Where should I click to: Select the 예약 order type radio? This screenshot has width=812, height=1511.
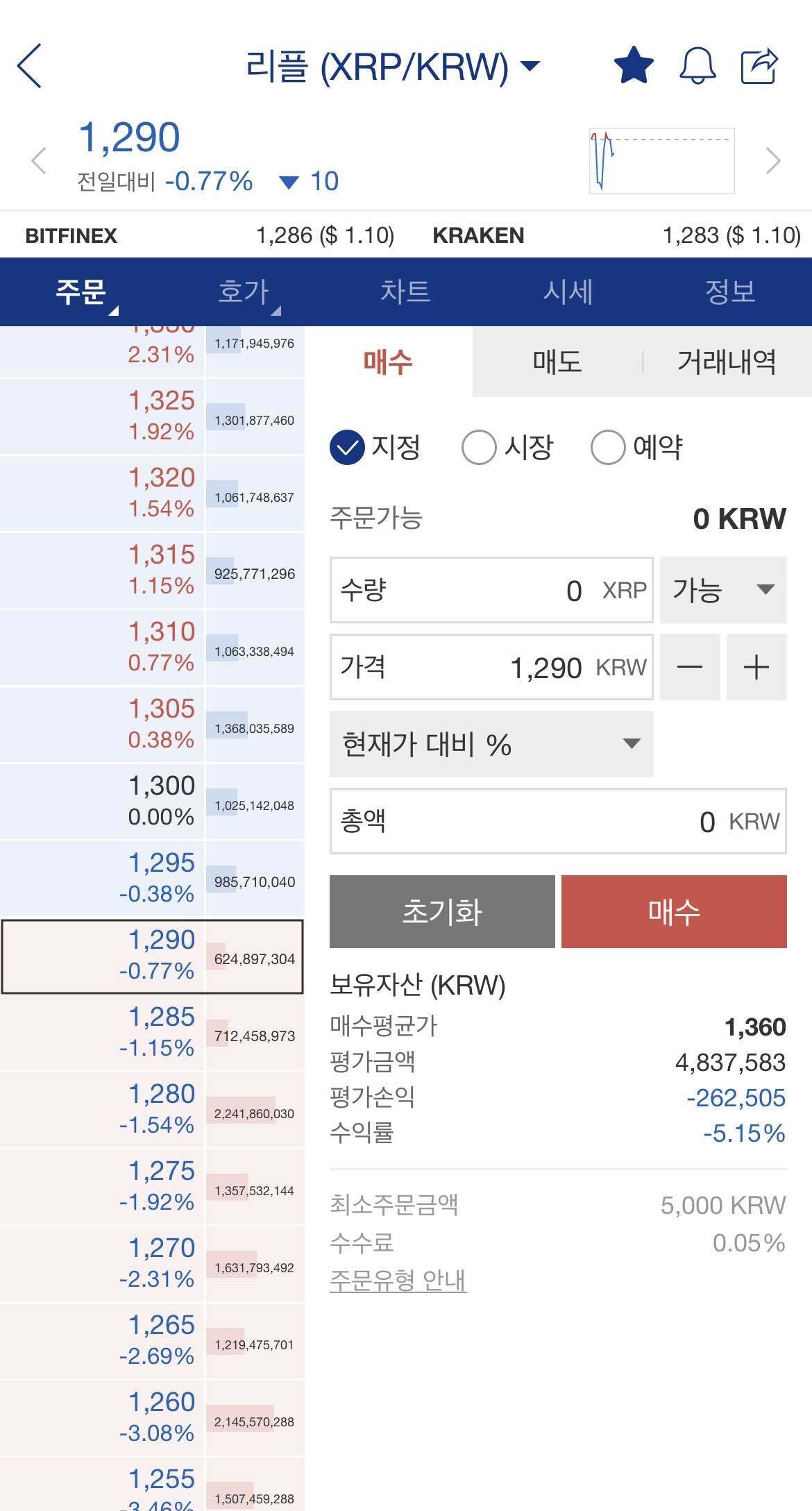pos(609,448)
